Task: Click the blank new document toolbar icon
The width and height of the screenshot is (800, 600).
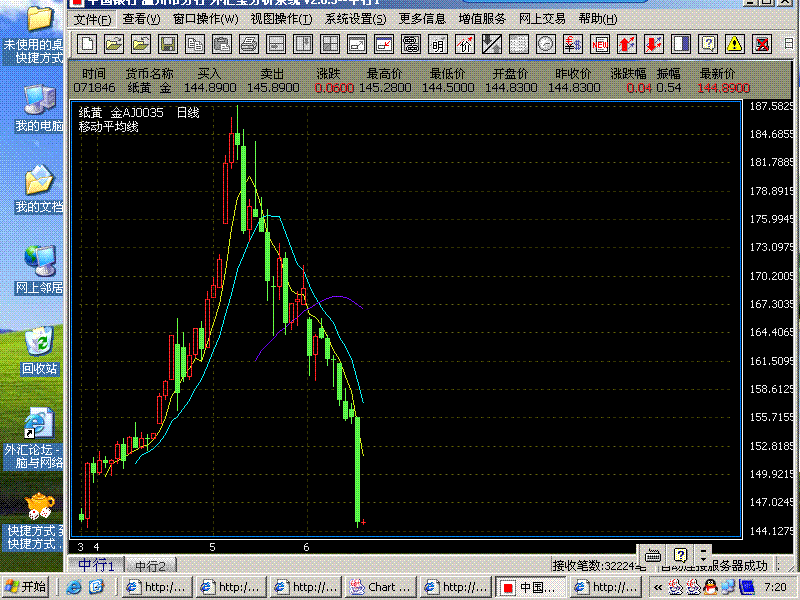Action: click(x=87, y=44)
